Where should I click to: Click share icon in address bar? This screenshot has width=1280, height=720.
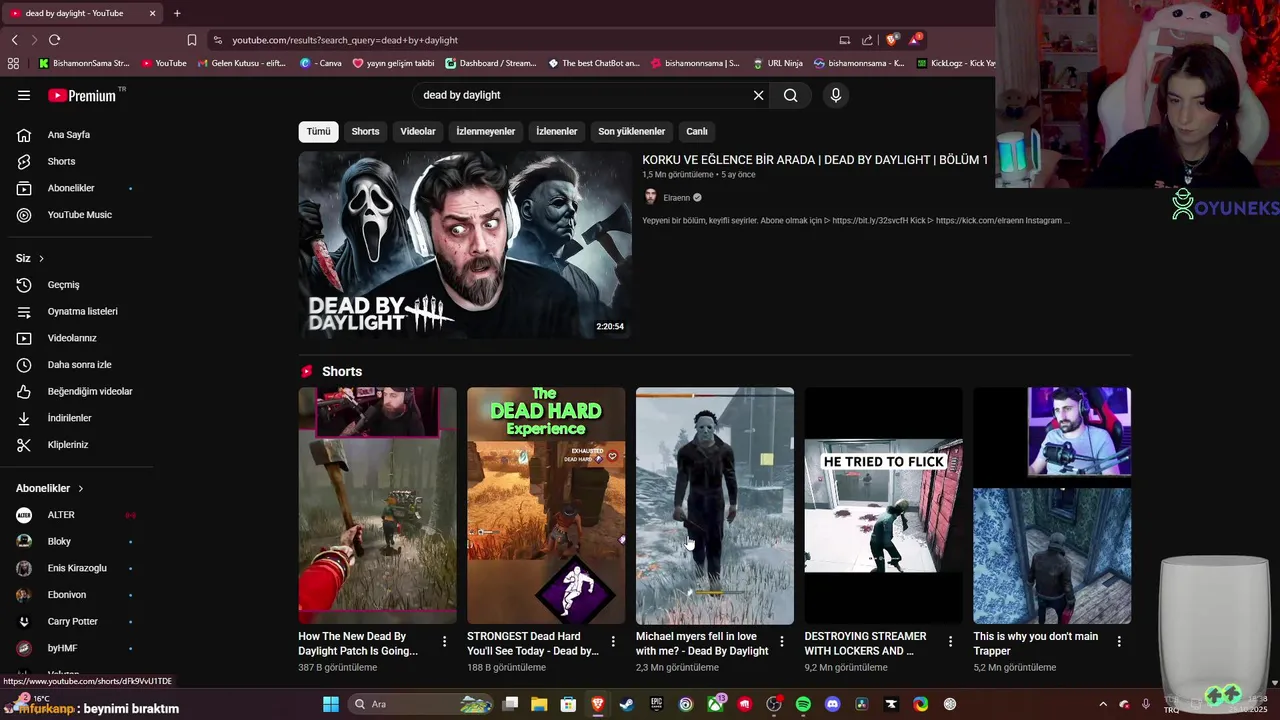point(866,40)
